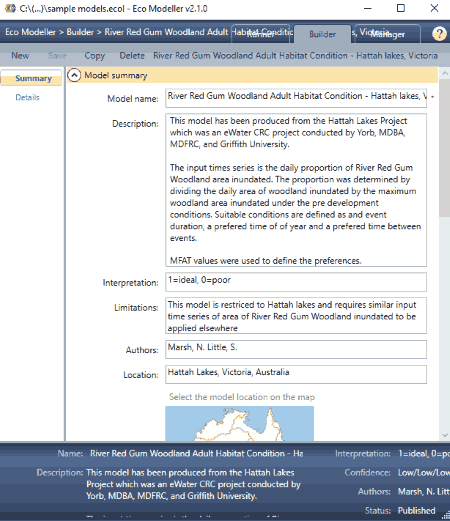
Task: Switch to the Runner tab
Action: pyautogui.click(x=261, y=34)
